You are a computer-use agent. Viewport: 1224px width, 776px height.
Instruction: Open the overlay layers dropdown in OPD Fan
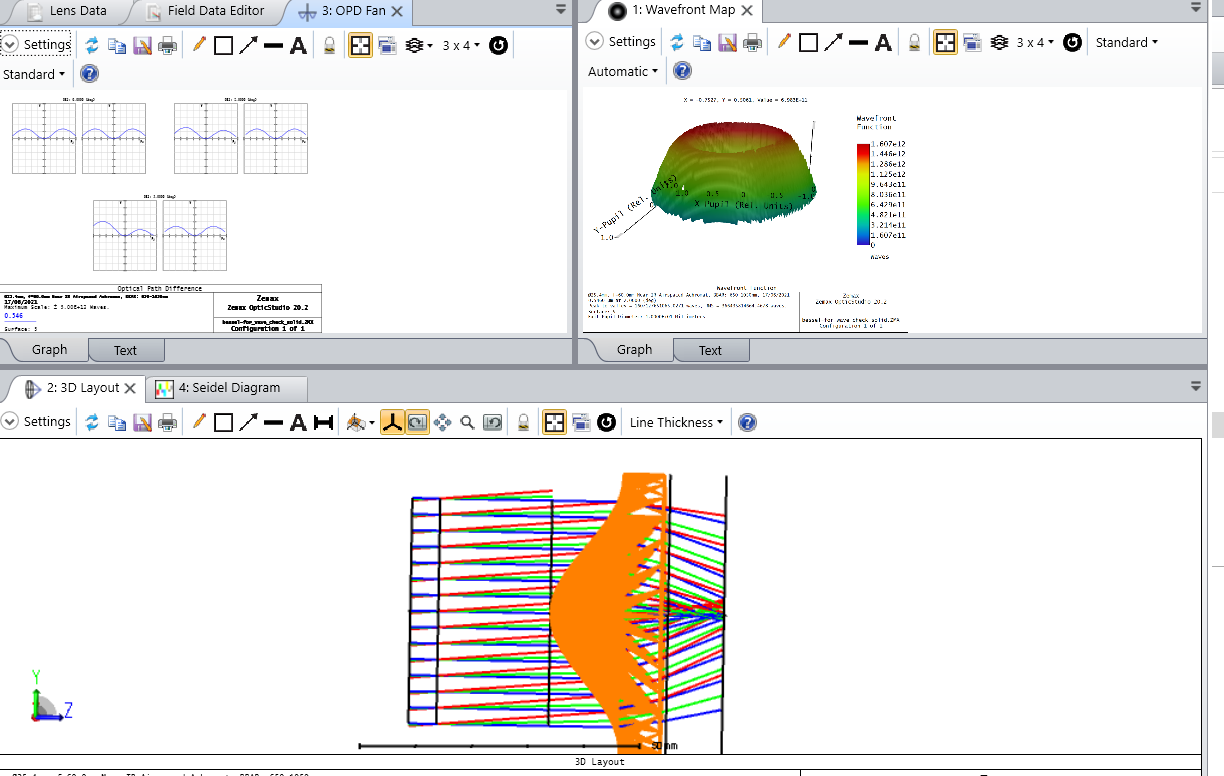pos(420,45)
